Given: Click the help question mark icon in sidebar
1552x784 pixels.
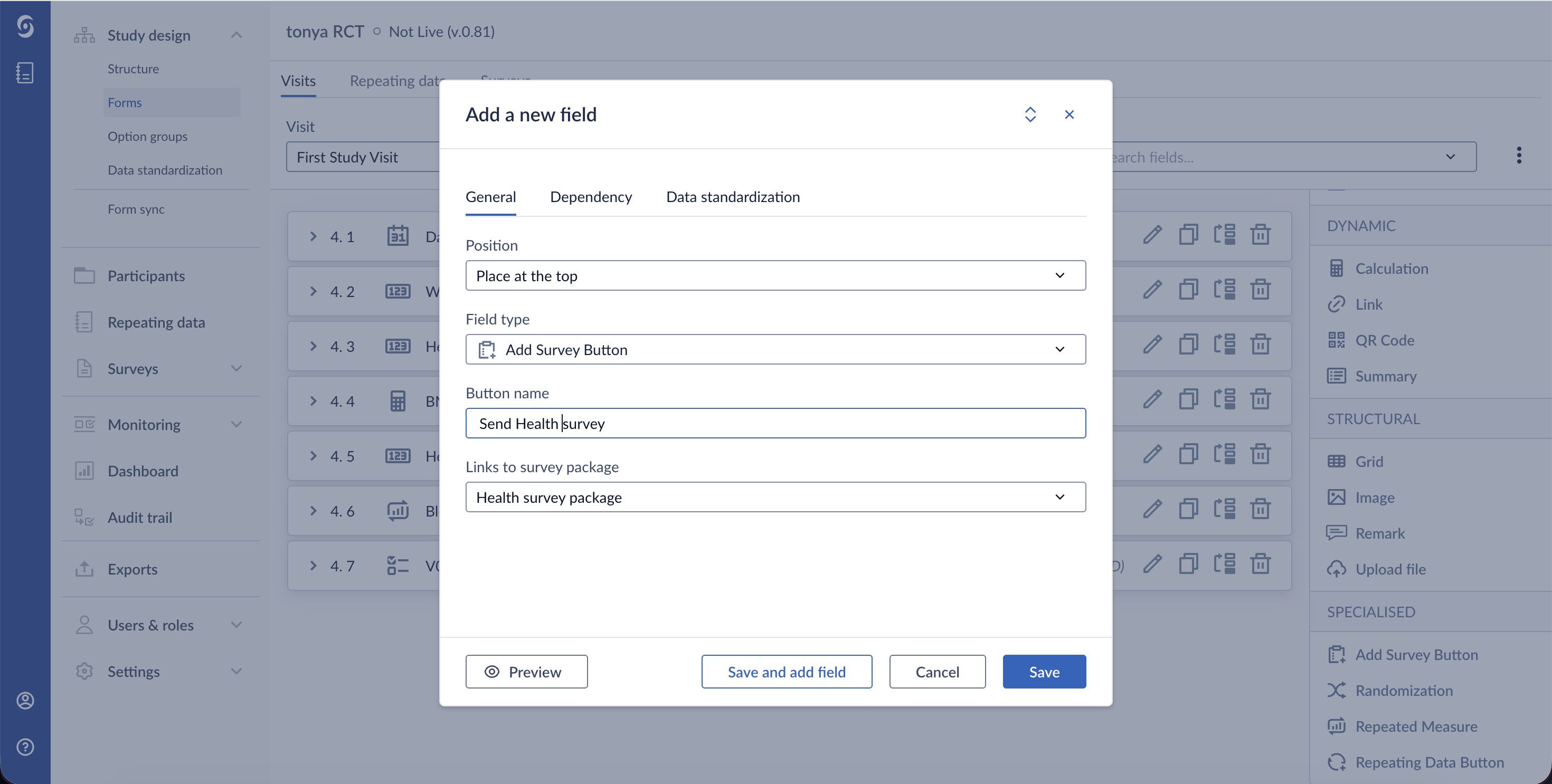Looking at the screenshot, I should coord(25,747).
